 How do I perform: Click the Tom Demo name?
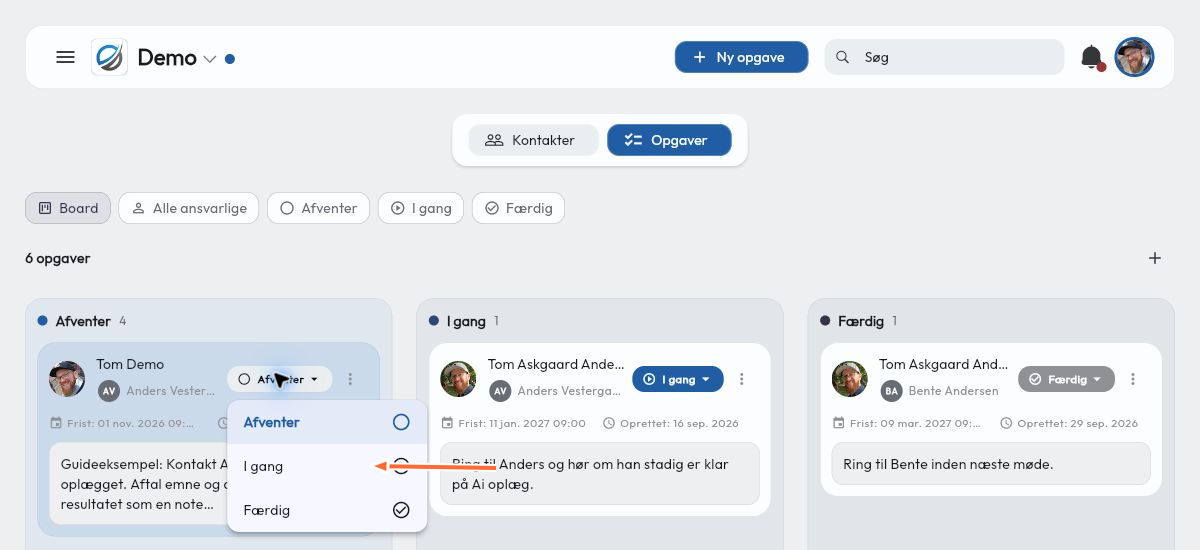click(130, 364)
